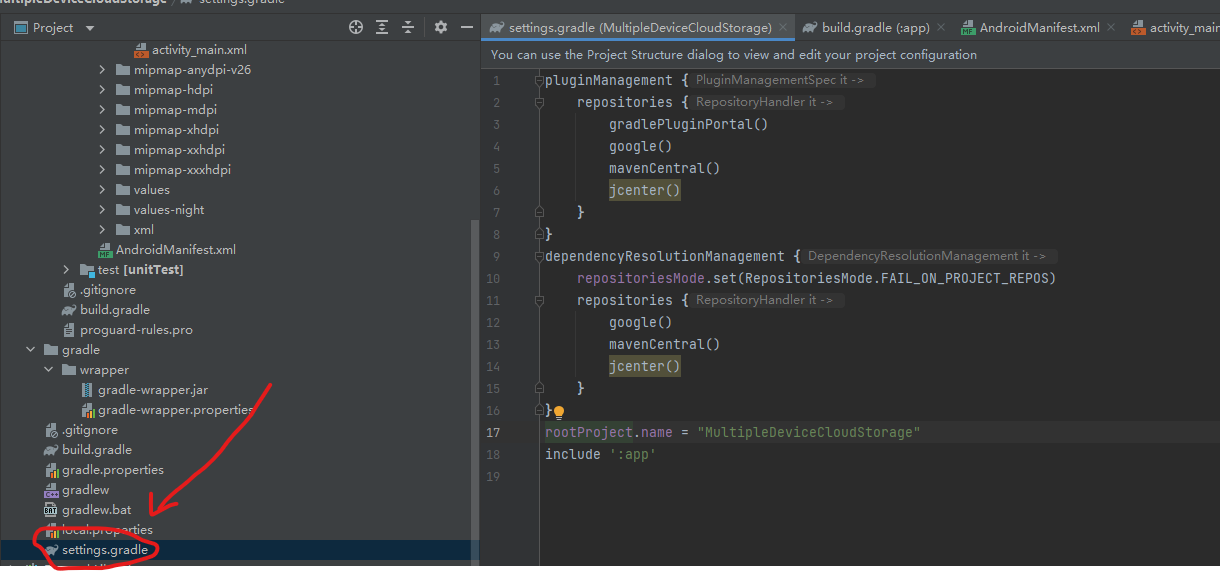Viewport: 1220px width, 573px height.
Task: Click the proguard-rules.pro file icon
Action: click(x=70, y=330)
